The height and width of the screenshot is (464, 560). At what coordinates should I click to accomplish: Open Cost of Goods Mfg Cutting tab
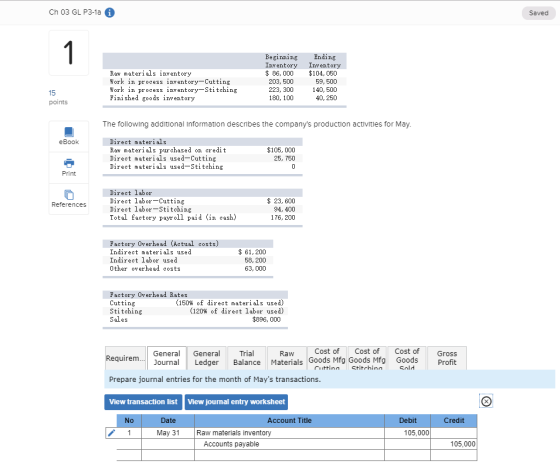tap(327, 358)
